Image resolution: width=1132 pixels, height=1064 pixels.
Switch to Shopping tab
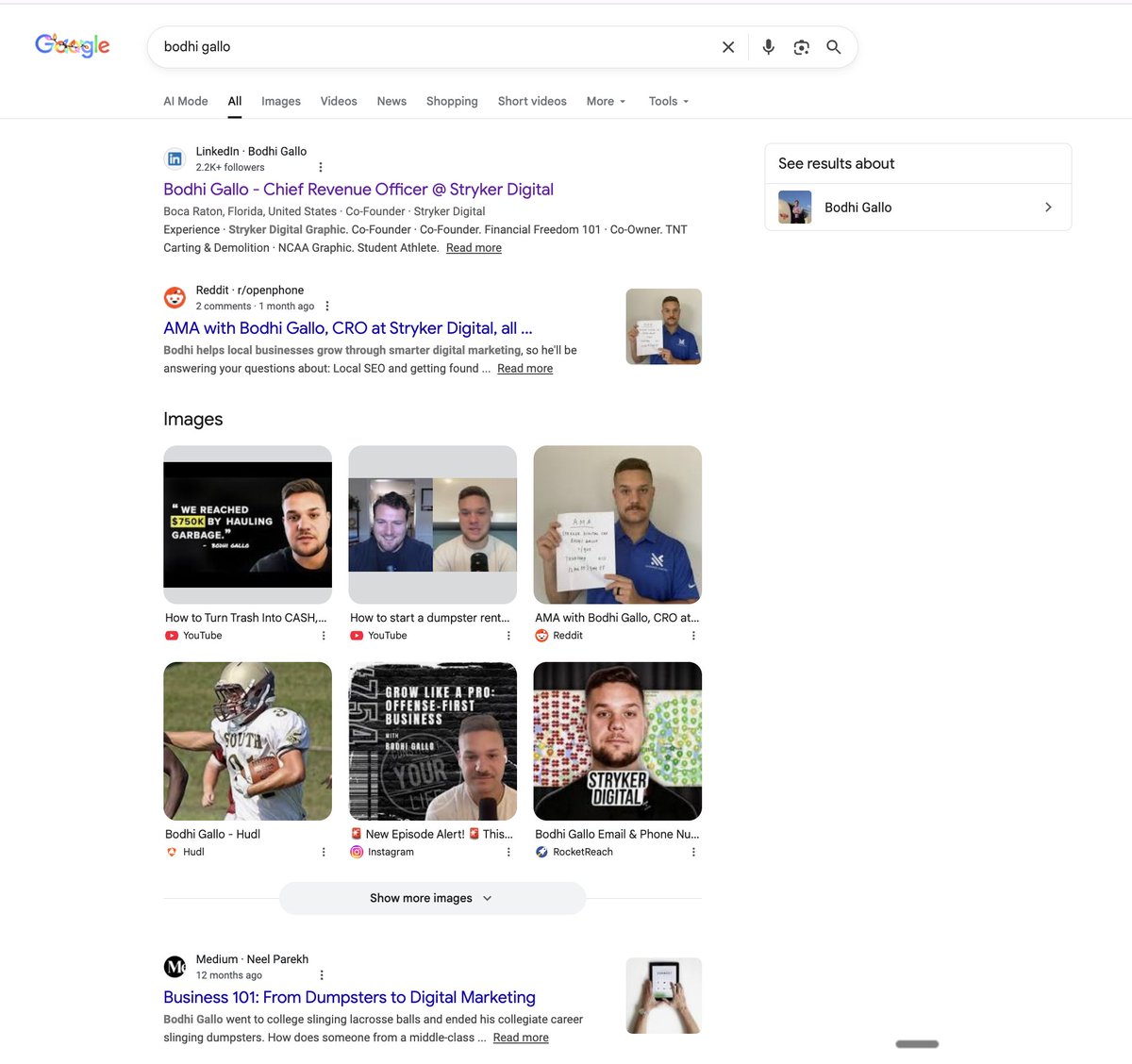[452, 101]
